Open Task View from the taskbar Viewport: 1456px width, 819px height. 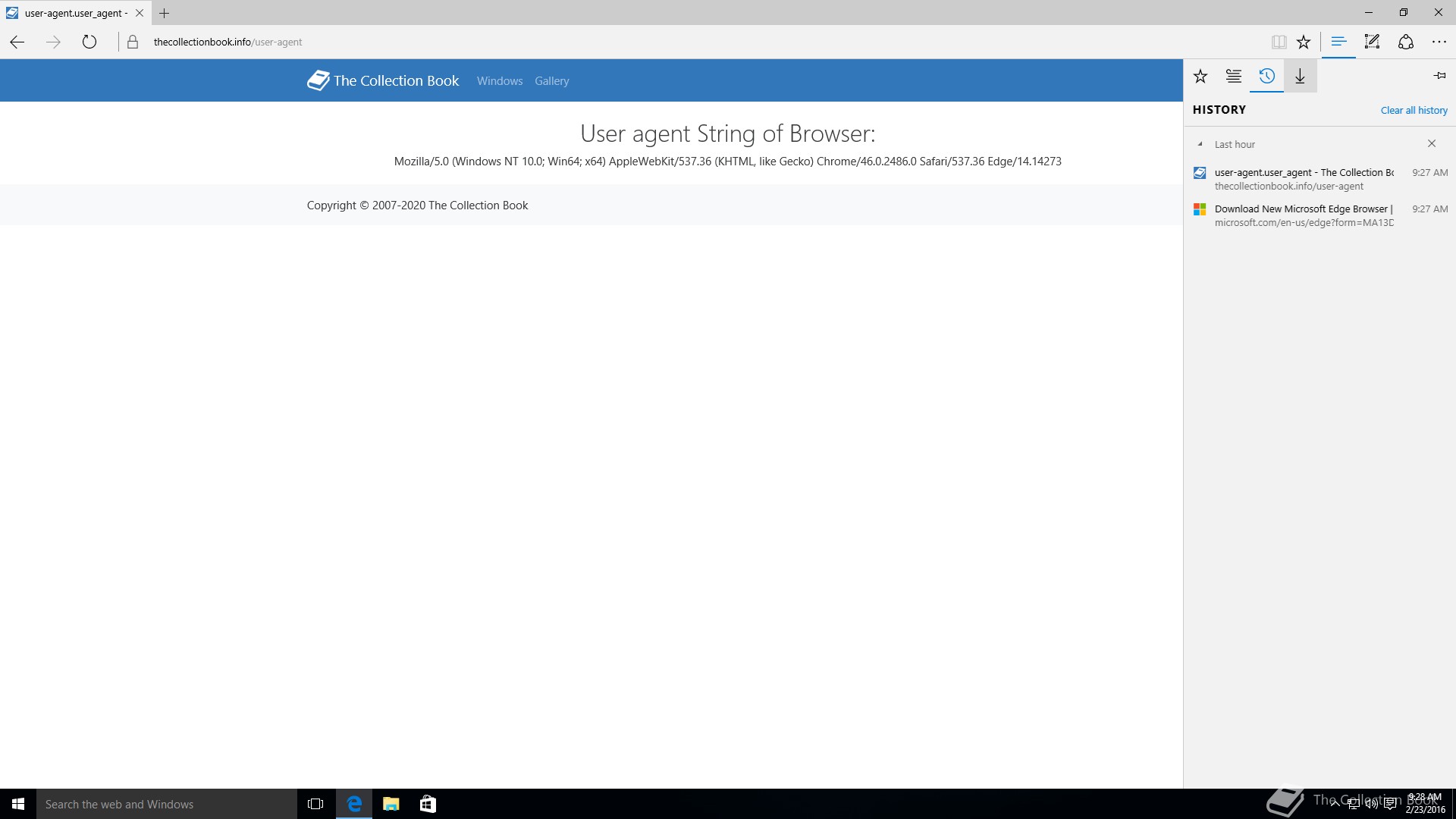click(x=315, y=804)
